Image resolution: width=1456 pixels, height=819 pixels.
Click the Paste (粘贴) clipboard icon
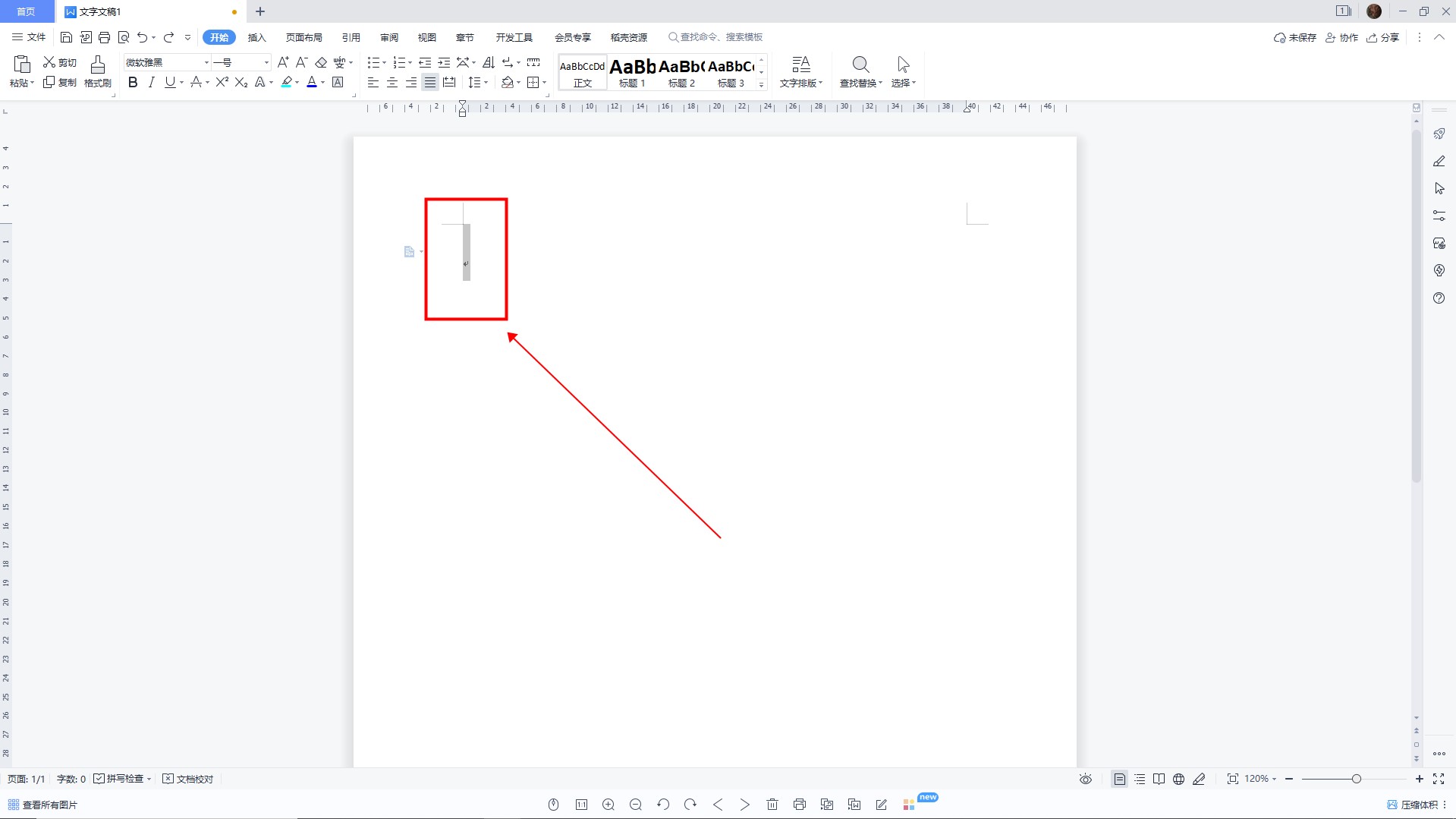pyautogui.click(x=21, y=65)
